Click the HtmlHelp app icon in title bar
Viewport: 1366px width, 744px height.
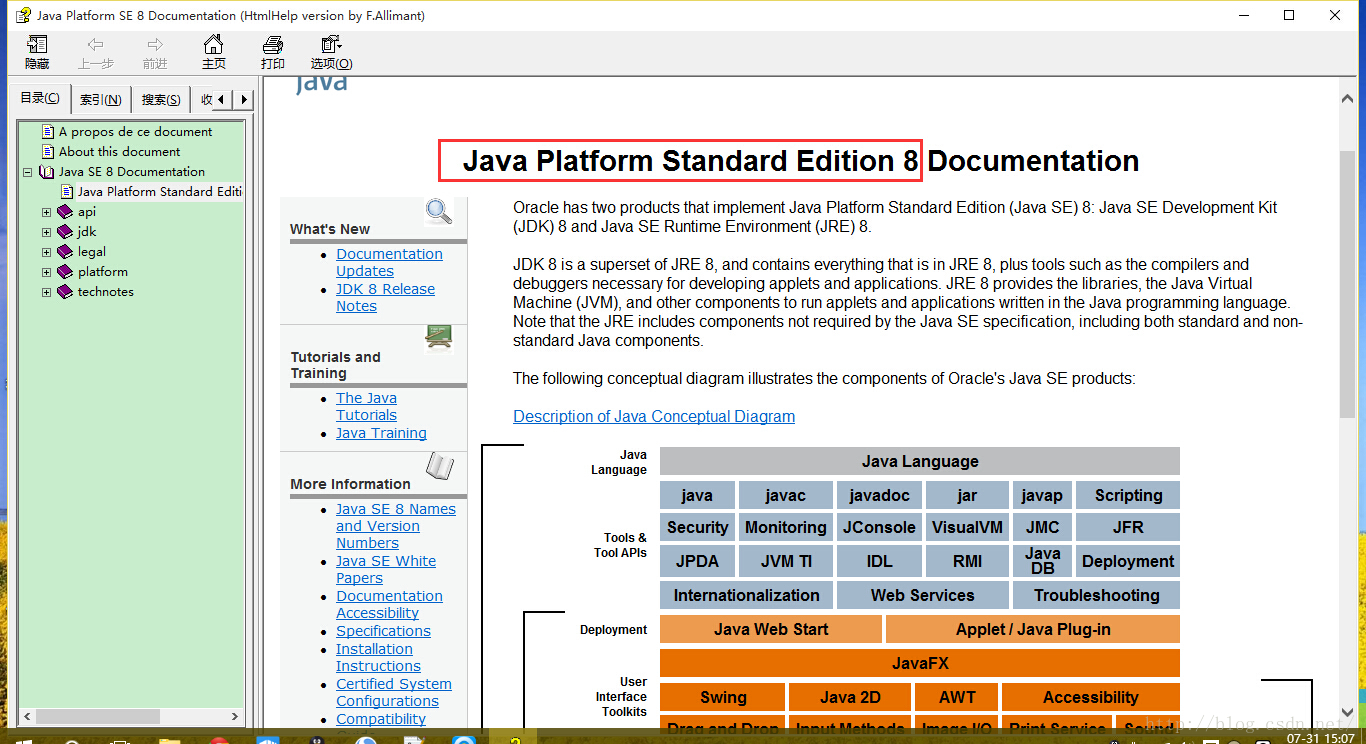point(22,15)
